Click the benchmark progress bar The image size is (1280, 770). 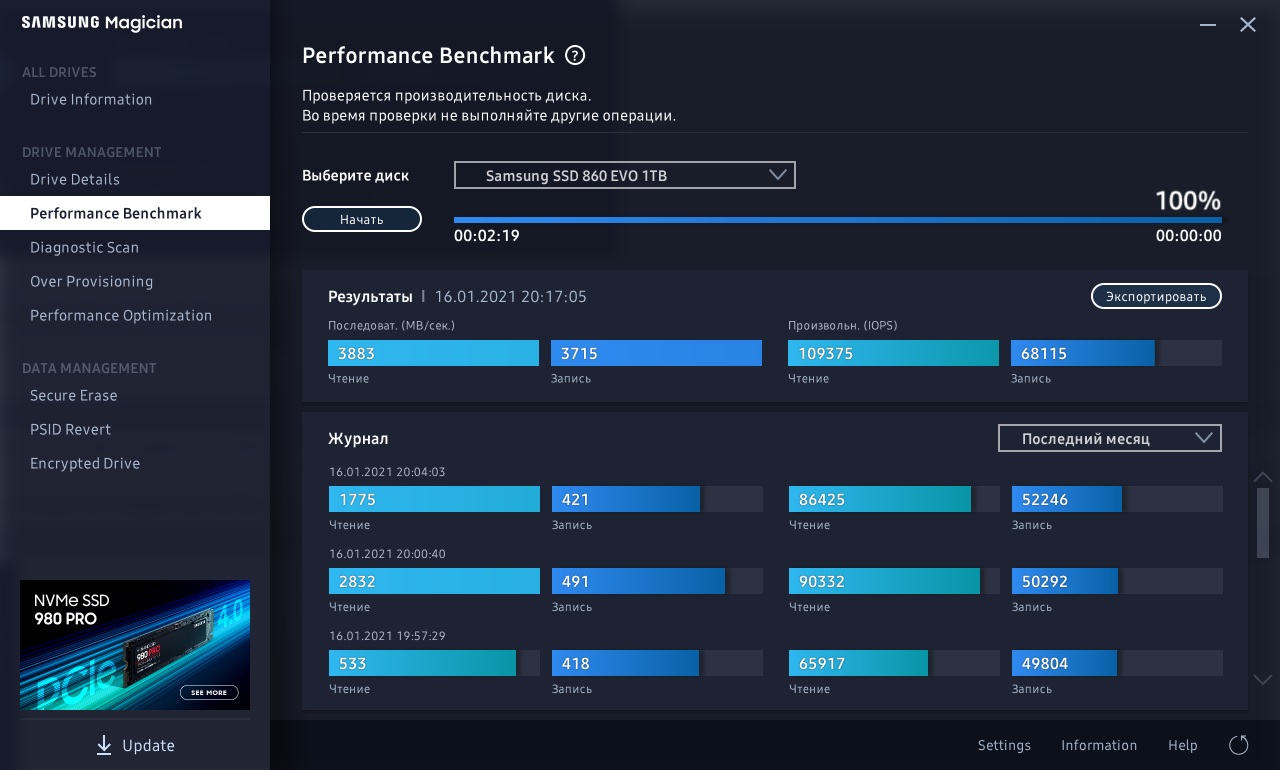tap(837, 219)
